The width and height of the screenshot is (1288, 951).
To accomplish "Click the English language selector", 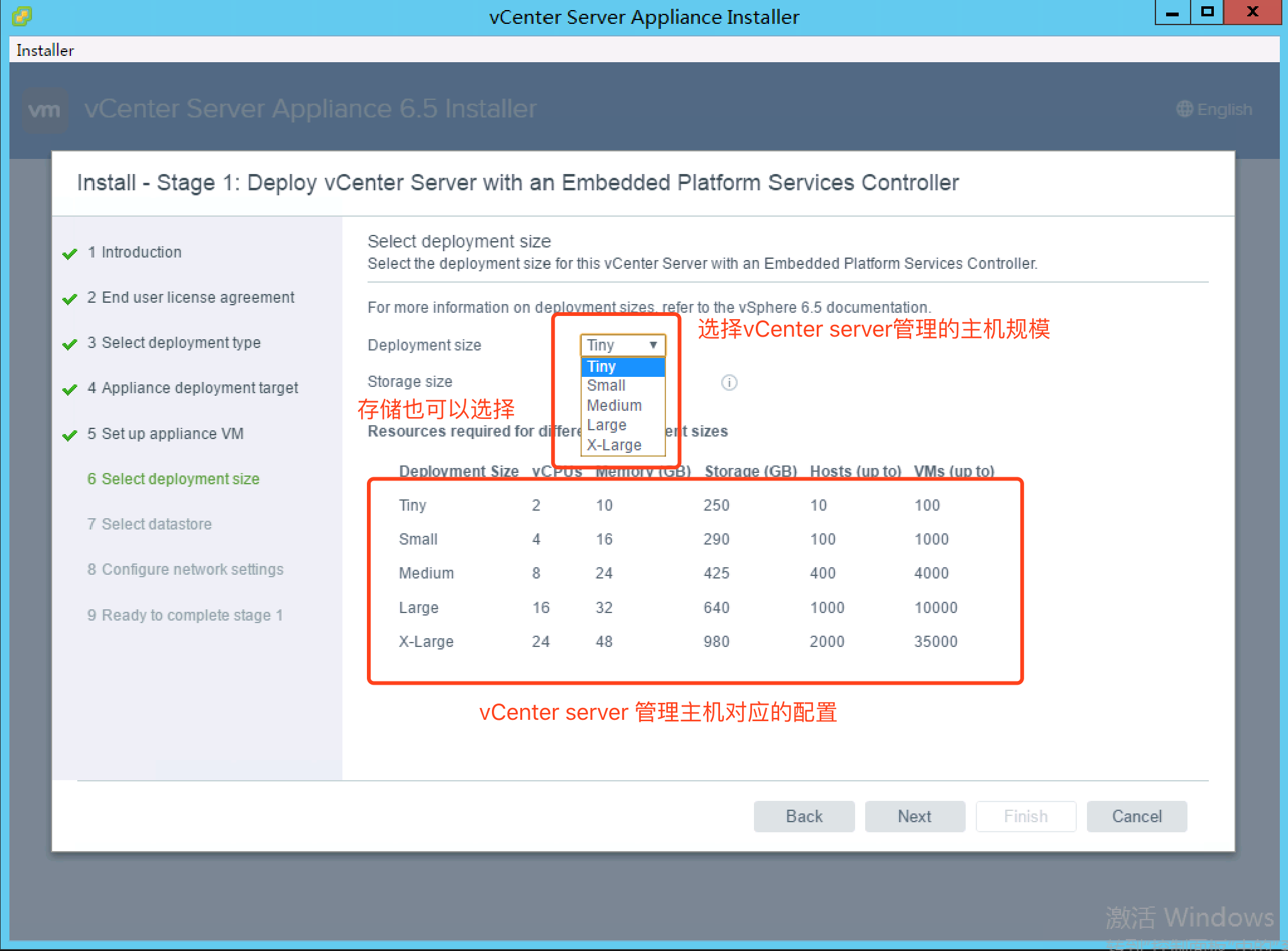I will coord(1214,109).
